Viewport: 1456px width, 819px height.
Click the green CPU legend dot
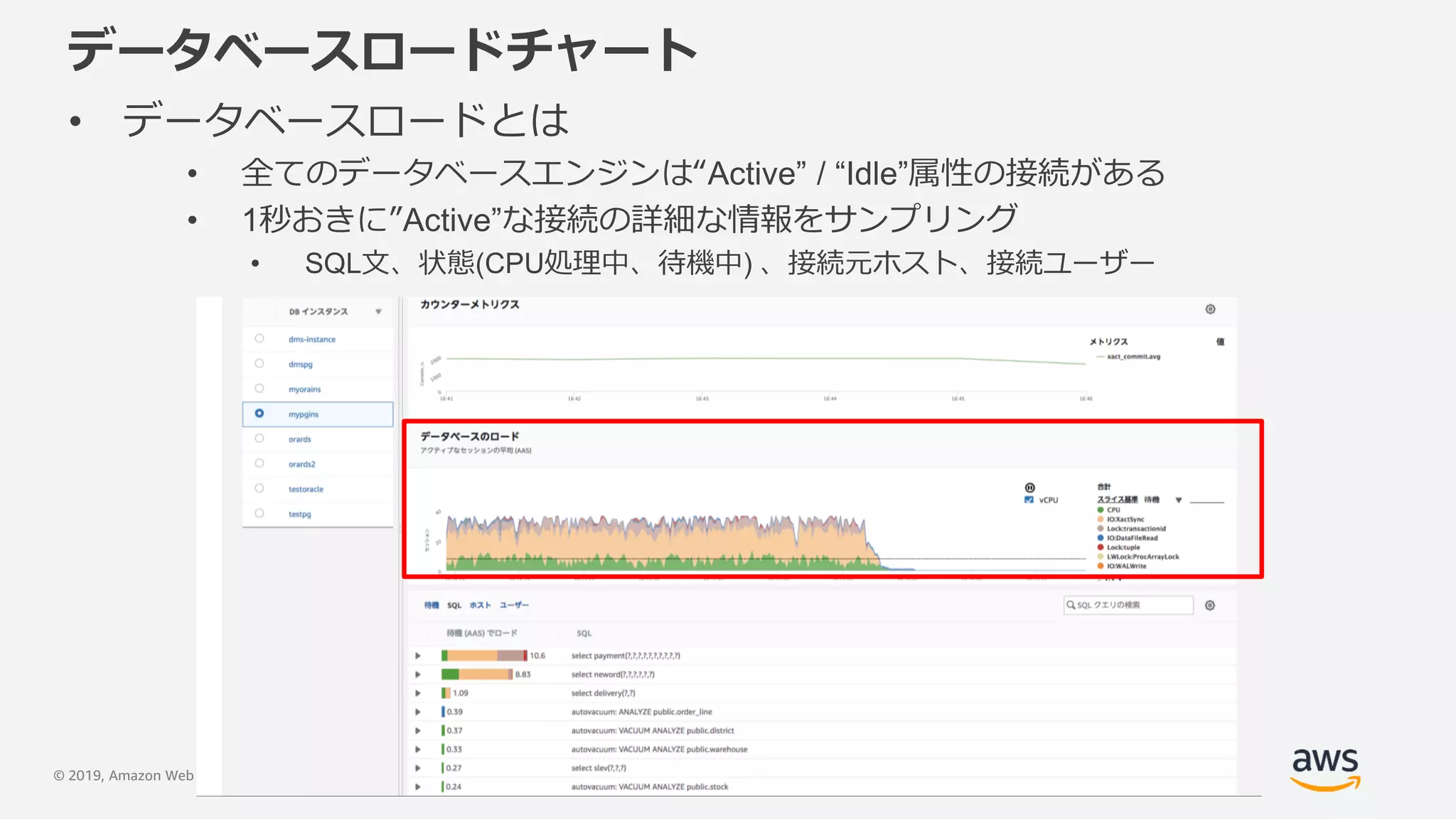click(x=1101, y=510)
